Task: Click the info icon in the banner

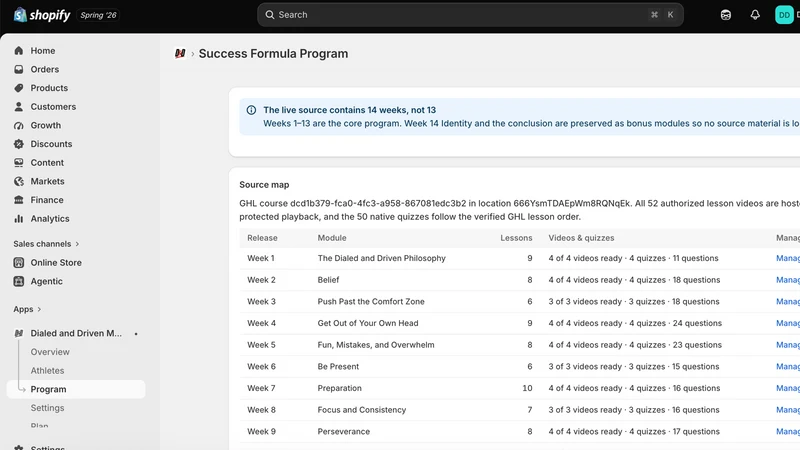Action: click(x=251, y=110)
